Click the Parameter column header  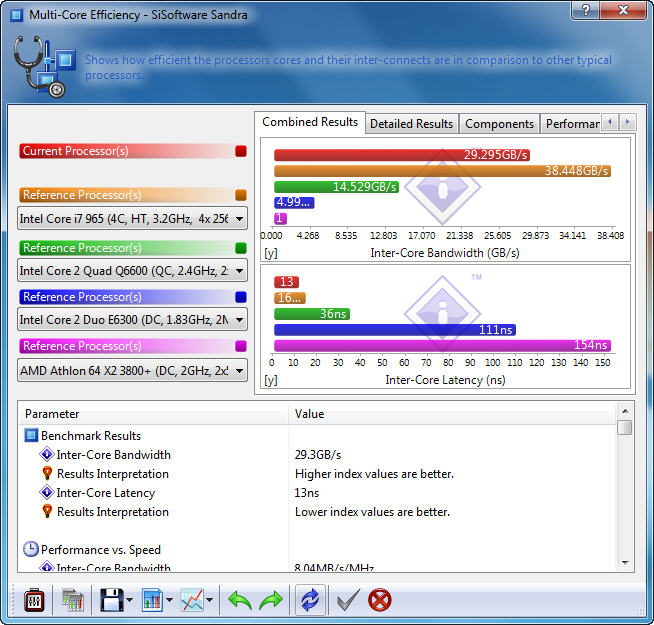pos(153,414)
